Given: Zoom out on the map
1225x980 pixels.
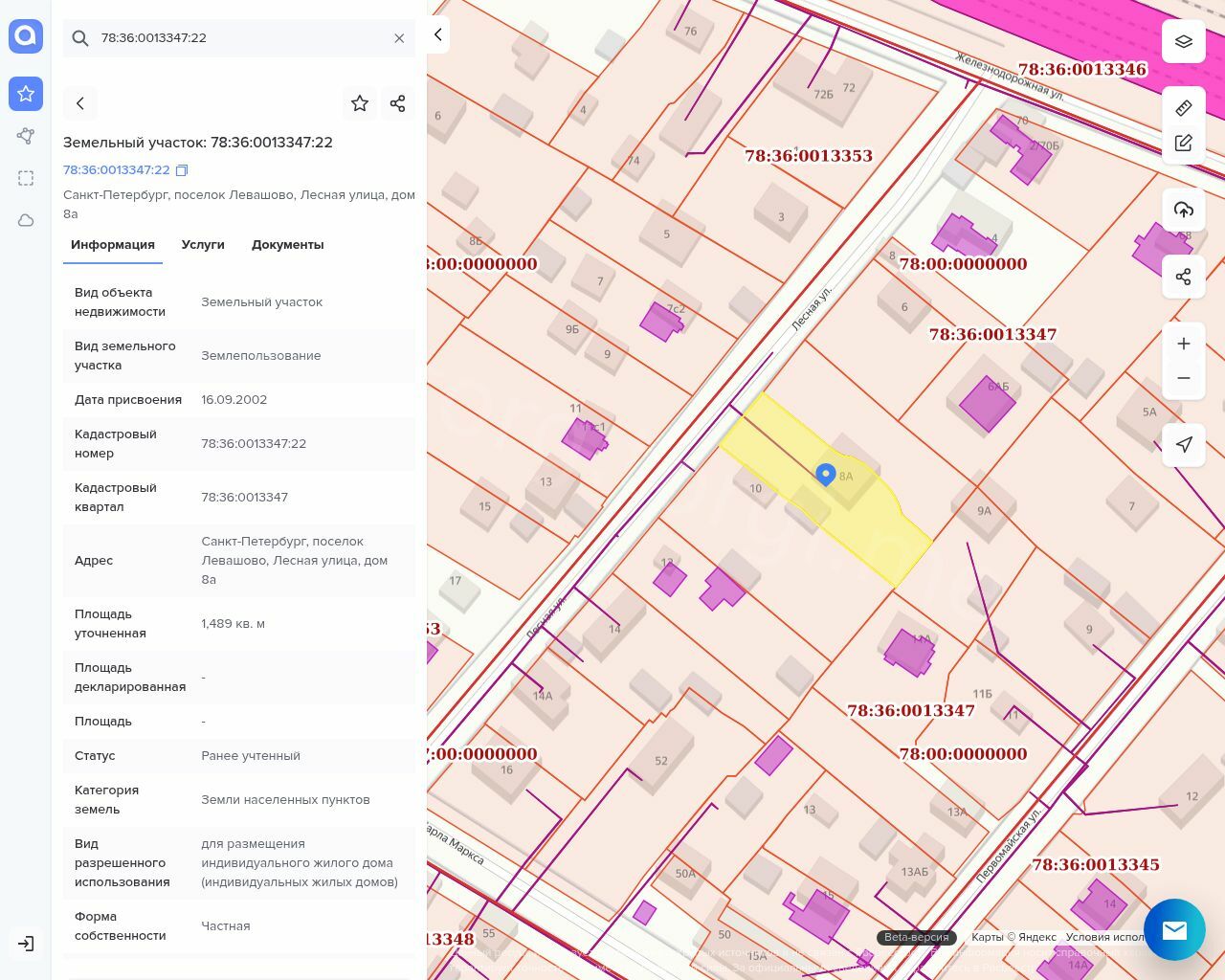Looking at the screenshot, I should click(x=1184, y=378).
